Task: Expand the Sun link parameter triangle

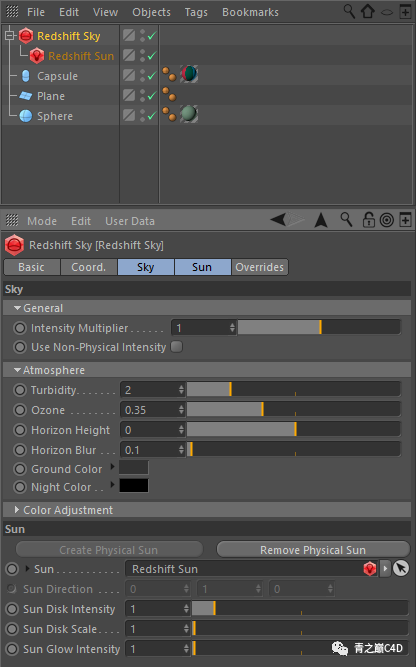Action: tap(28, 568)
